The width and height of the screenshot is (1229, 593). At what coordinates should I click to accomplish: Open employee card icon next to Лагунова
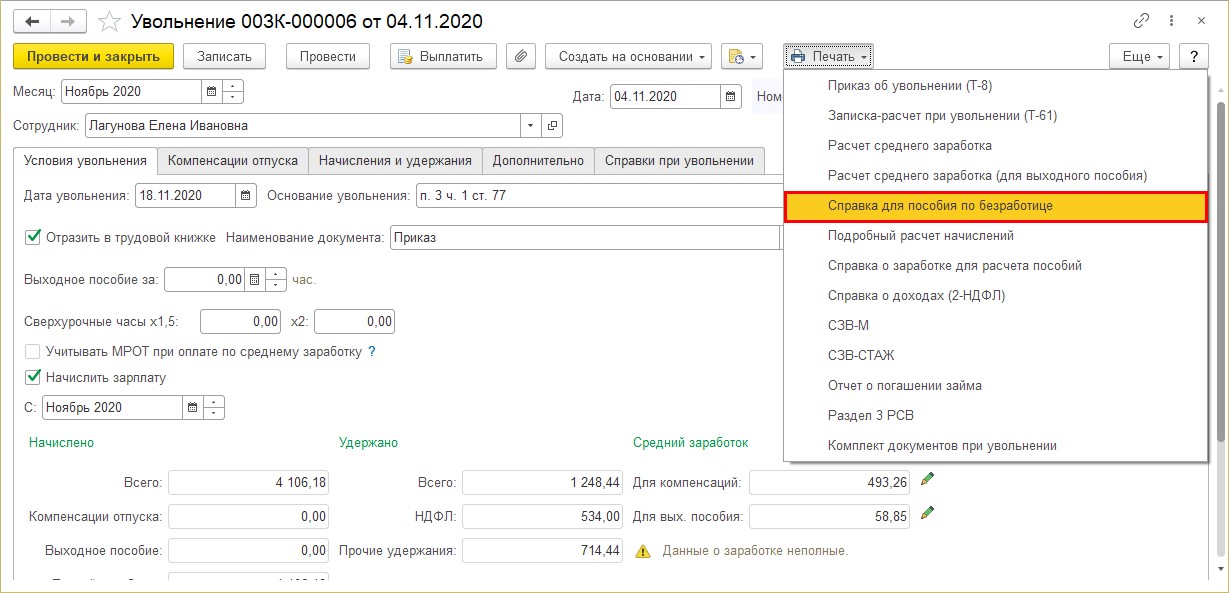551,126
